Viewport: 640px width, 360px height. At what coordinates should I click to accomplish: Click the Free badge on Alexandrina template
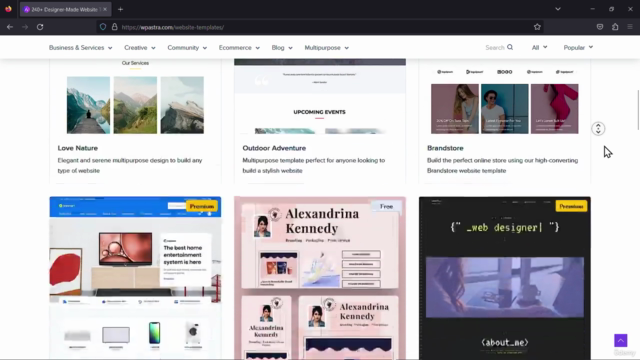click(386, 207)
